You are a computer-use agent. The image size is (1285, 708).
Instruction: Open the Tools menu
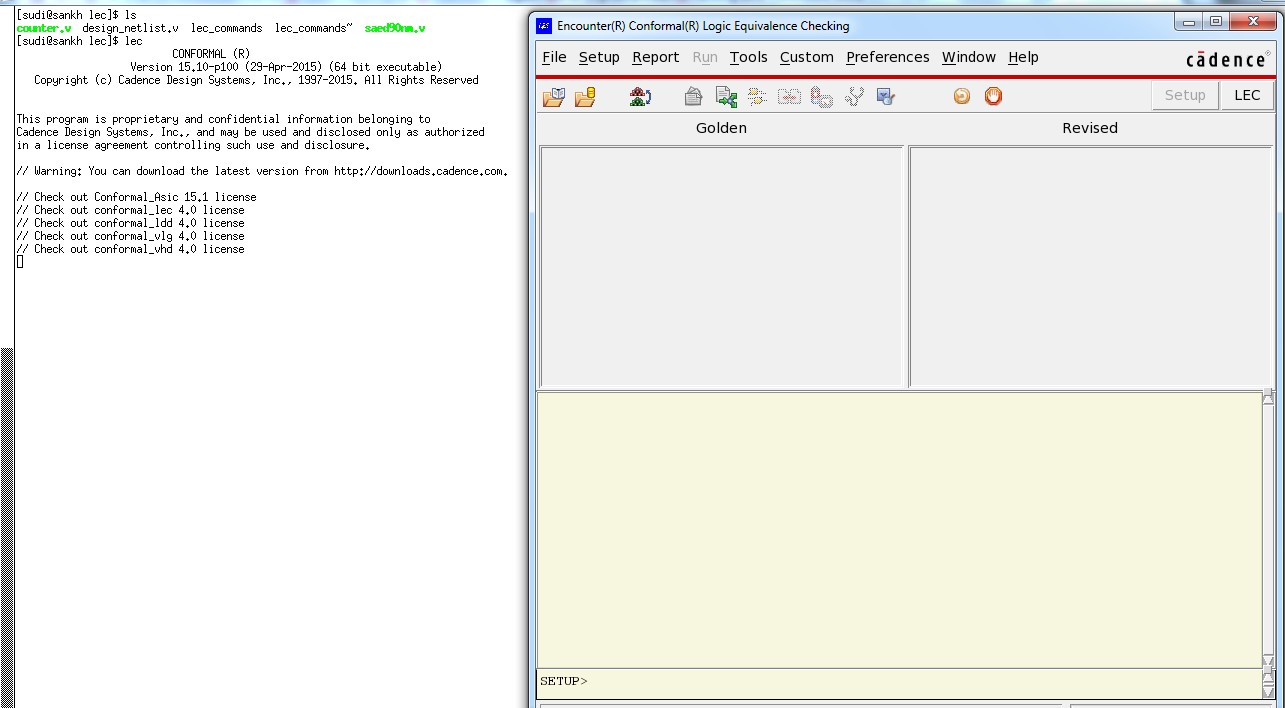pos(749,57)
